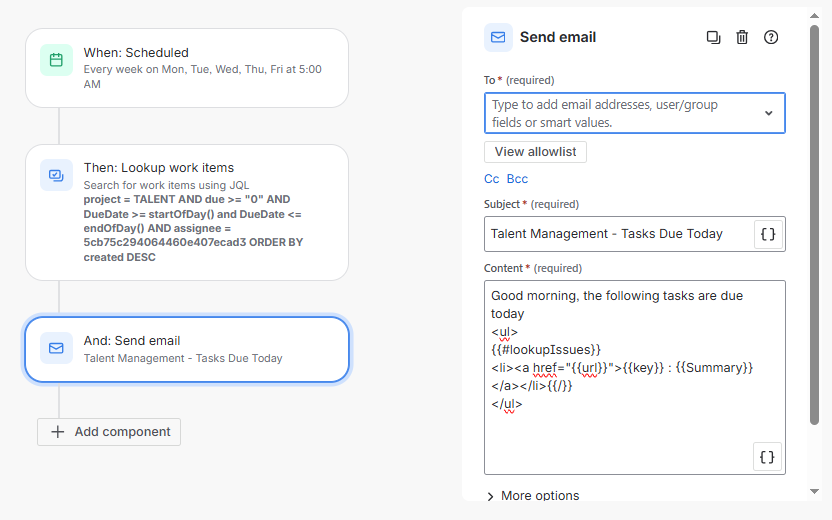832x520 pixels.
Task: Add Cc recipients
Action: point(491,179)
